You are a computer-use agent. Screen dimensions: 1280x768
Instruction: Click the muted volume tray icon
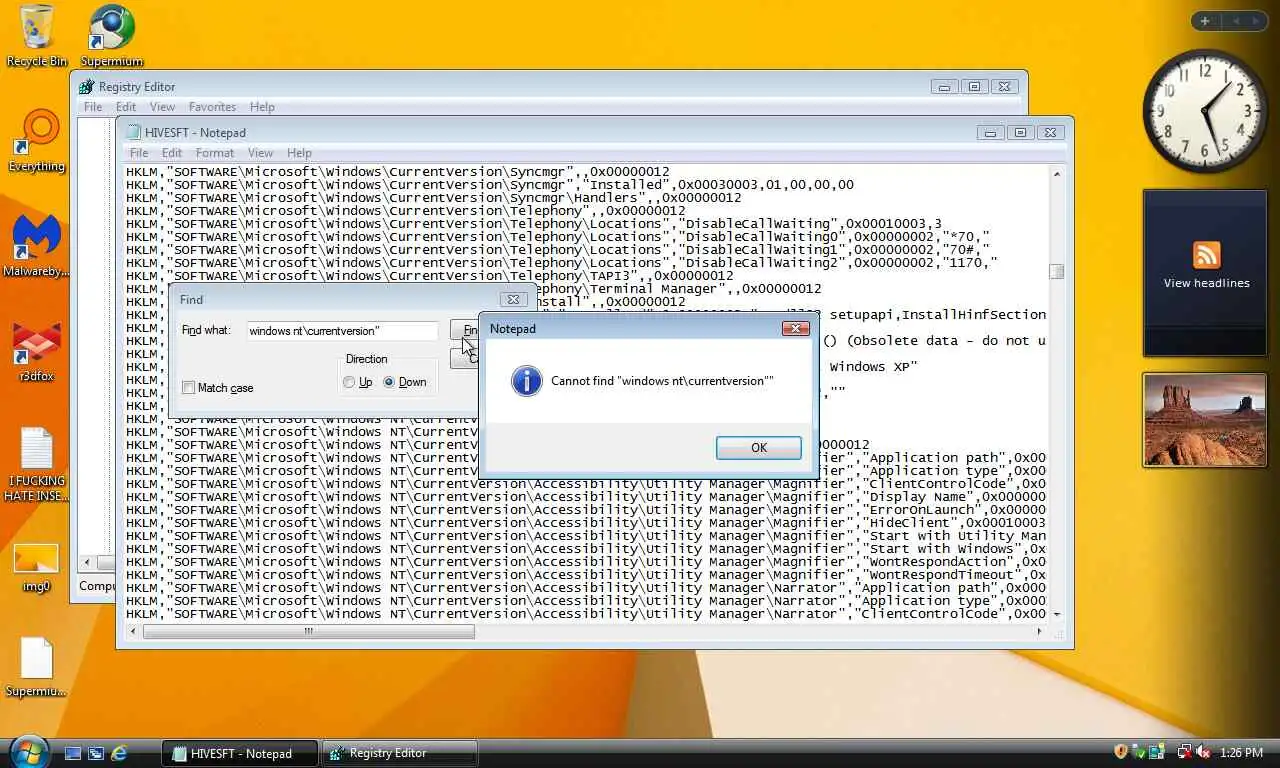(x=1203, y=752)
